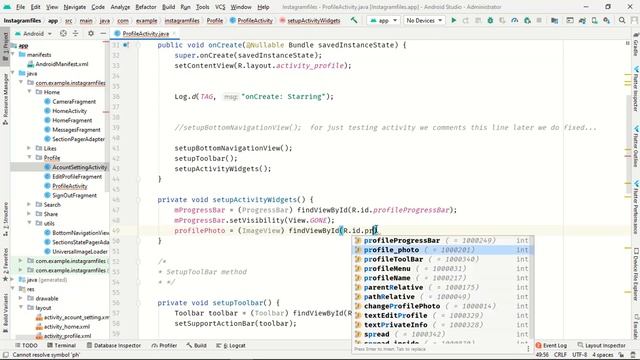Click the CRLF line separator status entry
This screenshot has height=360, width=640.
pyautogui.click(x=560, y=355)
